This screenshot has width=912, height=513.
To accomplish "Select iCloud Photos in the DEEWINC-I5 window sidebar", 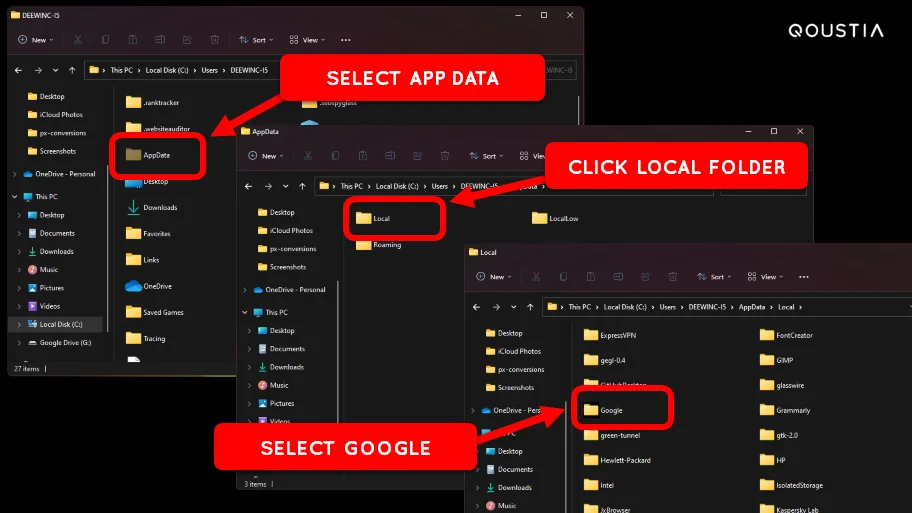I will 56,115.
